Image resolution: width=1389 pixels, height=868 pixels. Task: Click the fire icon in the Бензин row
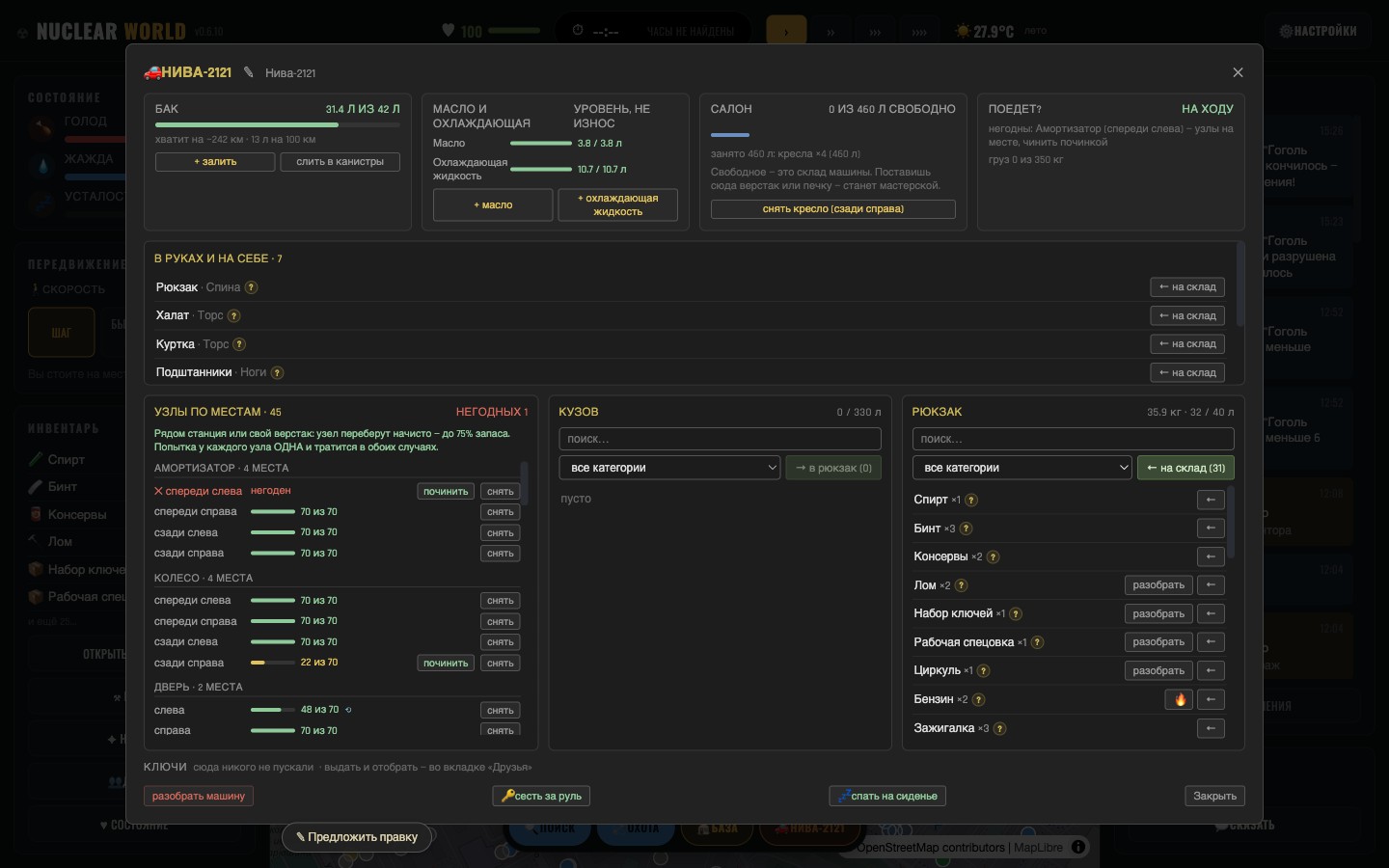(x=1180, y=699)
